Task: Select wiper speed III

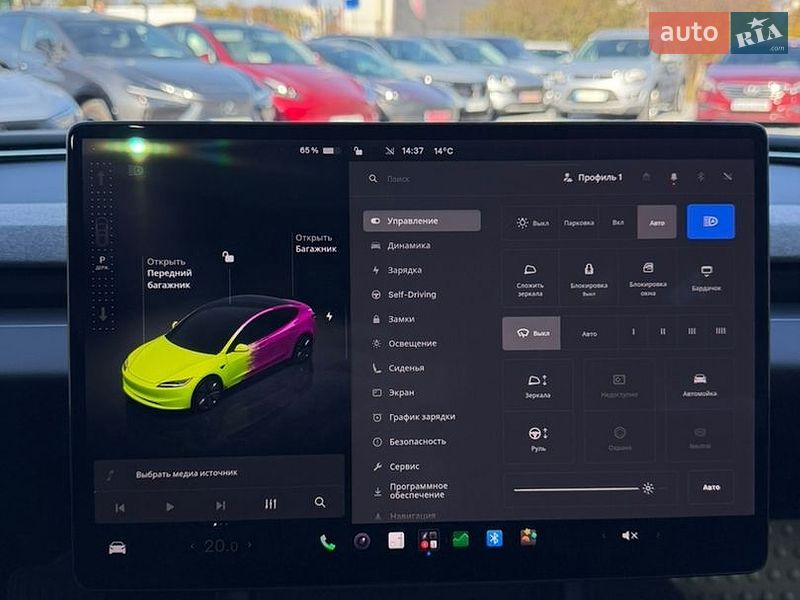Action: [x=691, y=331]
